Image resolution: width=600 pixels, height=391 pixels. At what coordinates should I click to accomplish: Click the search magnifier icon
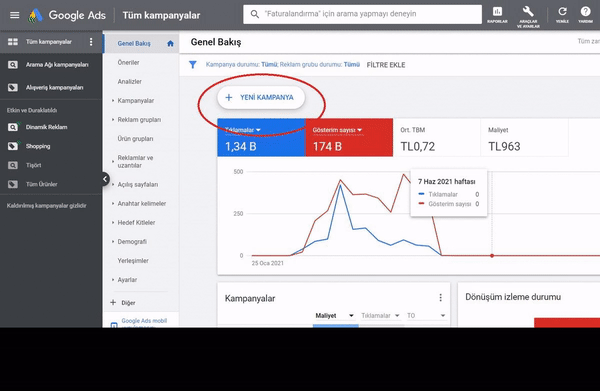coord(254,14)
